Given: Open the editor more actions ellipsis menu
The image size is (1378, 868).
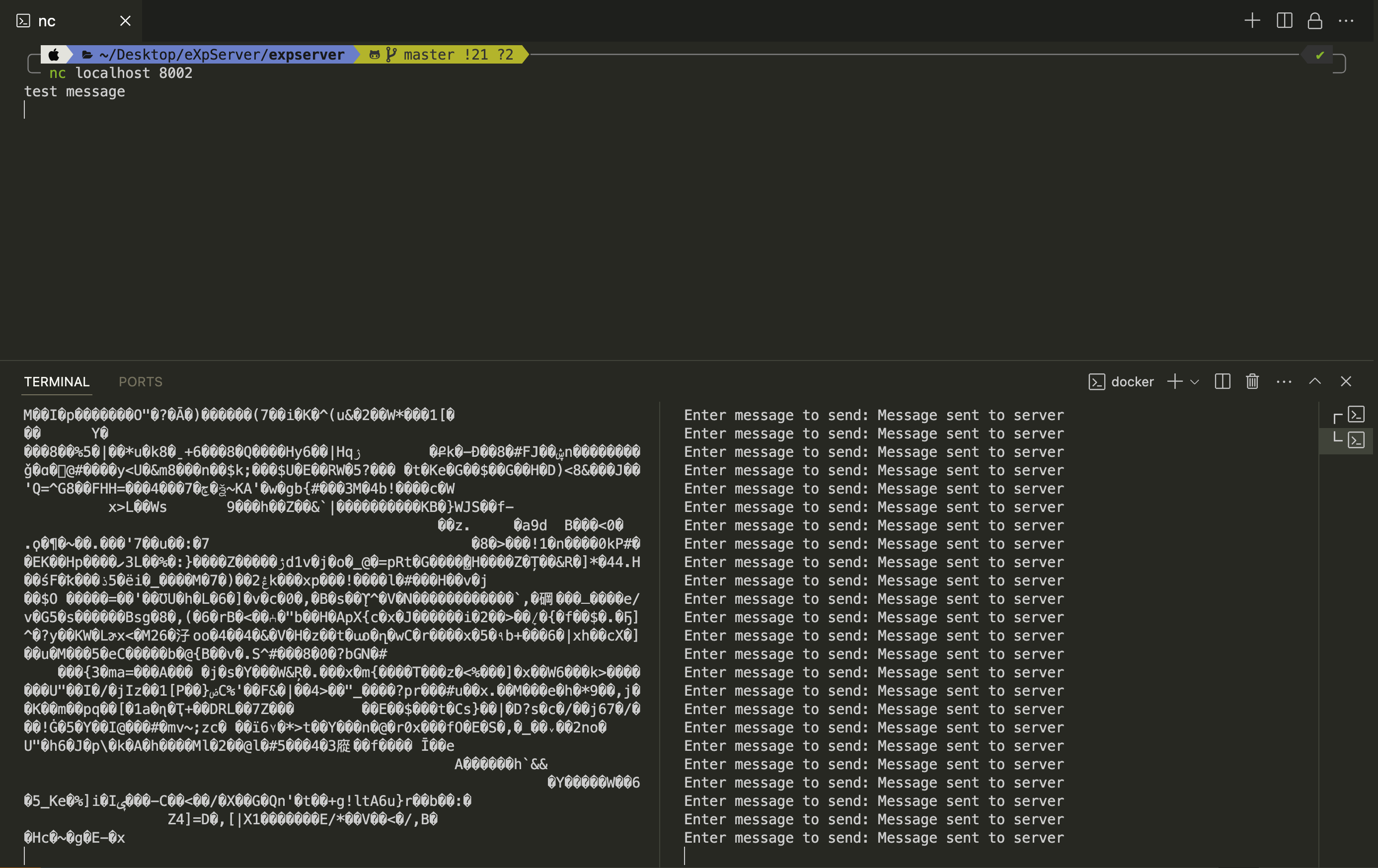Looking at the screenshot, I should [1346, 21].
